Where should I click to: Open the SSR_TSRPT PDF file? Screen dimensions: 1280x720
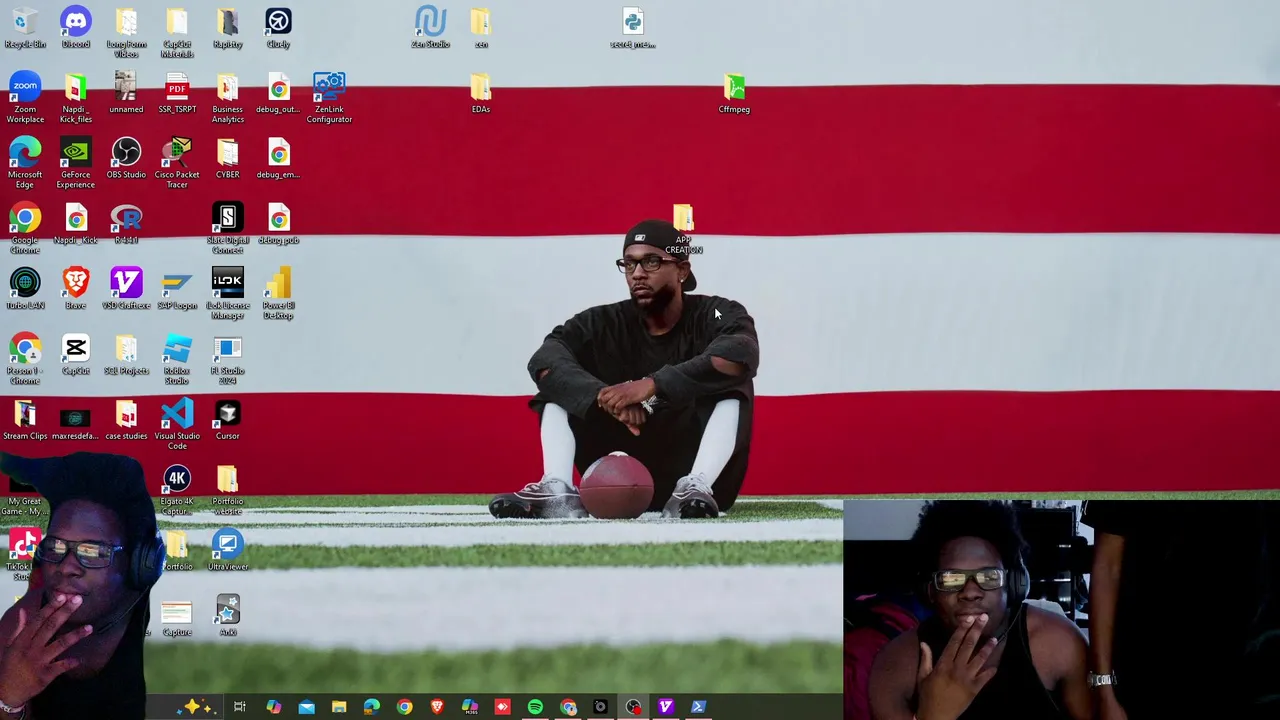click(177, 93)
